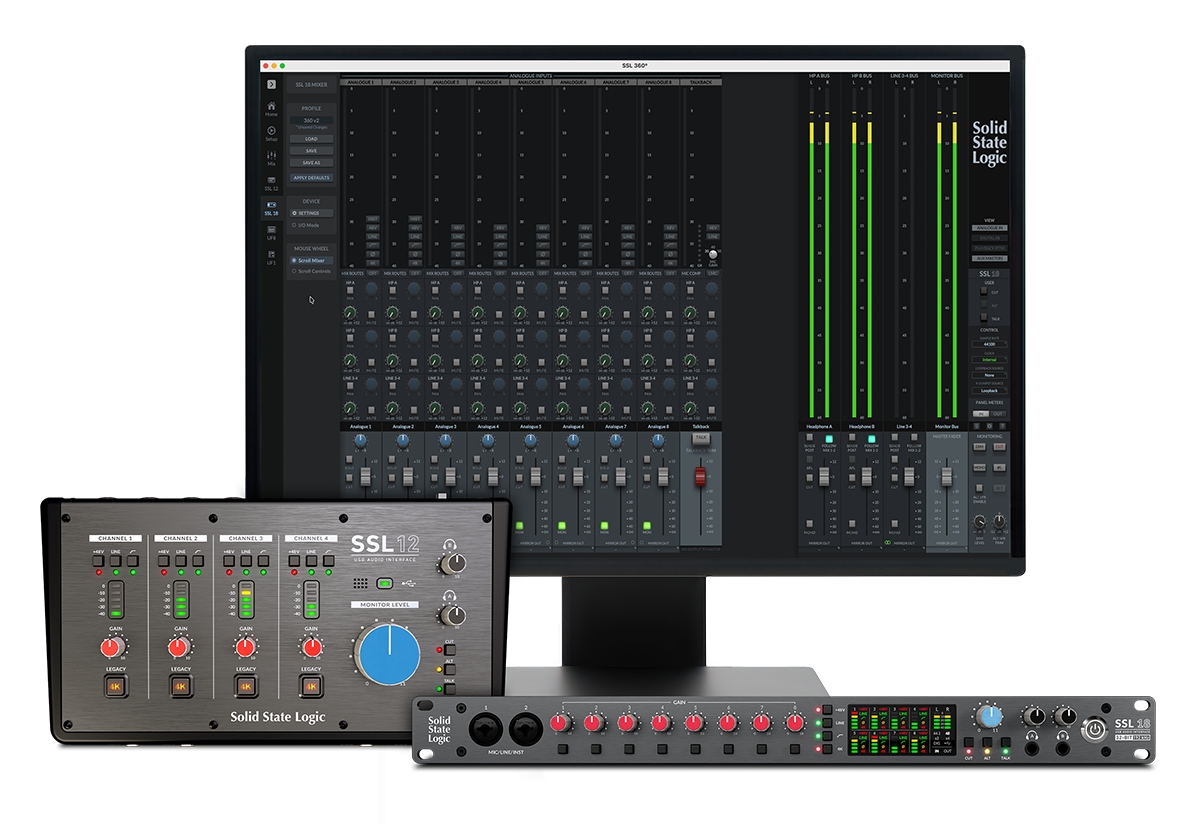
Task: Open the Mix view from the sidebar
Action: (273, 156)
